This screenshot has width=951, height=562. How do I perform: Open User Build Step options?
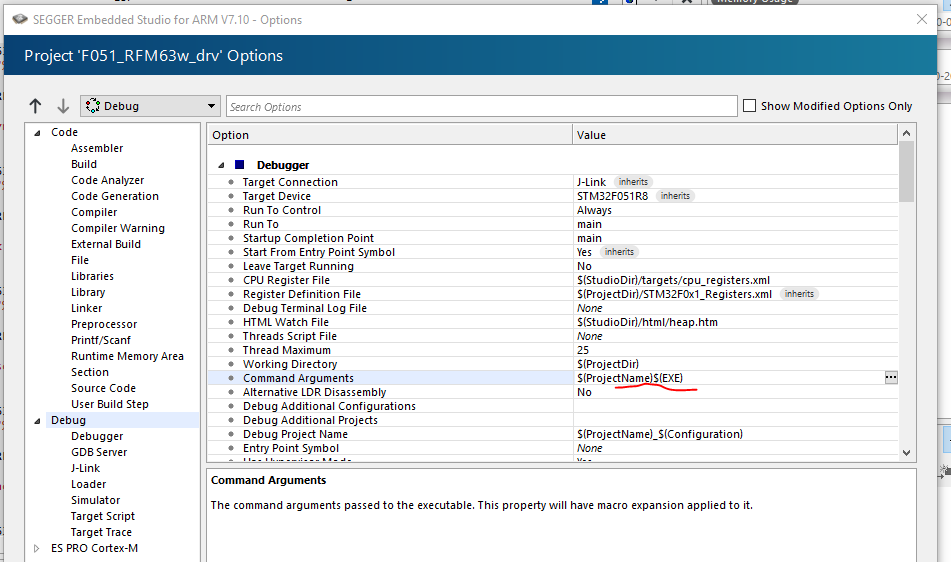coord(109,404)
